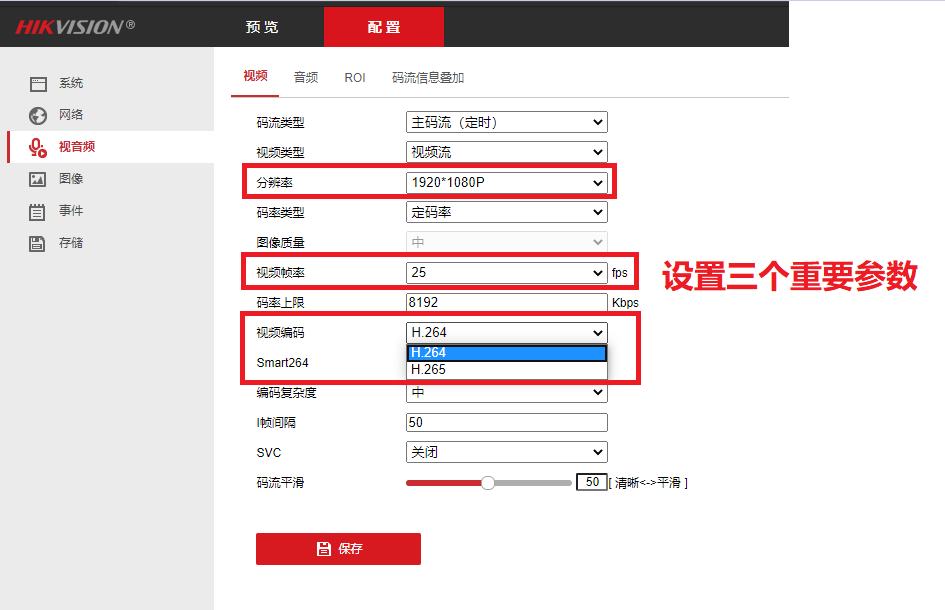The image size is (945, 610).
Task: Click the 码流平滑 label
Action: pos(280,482)
